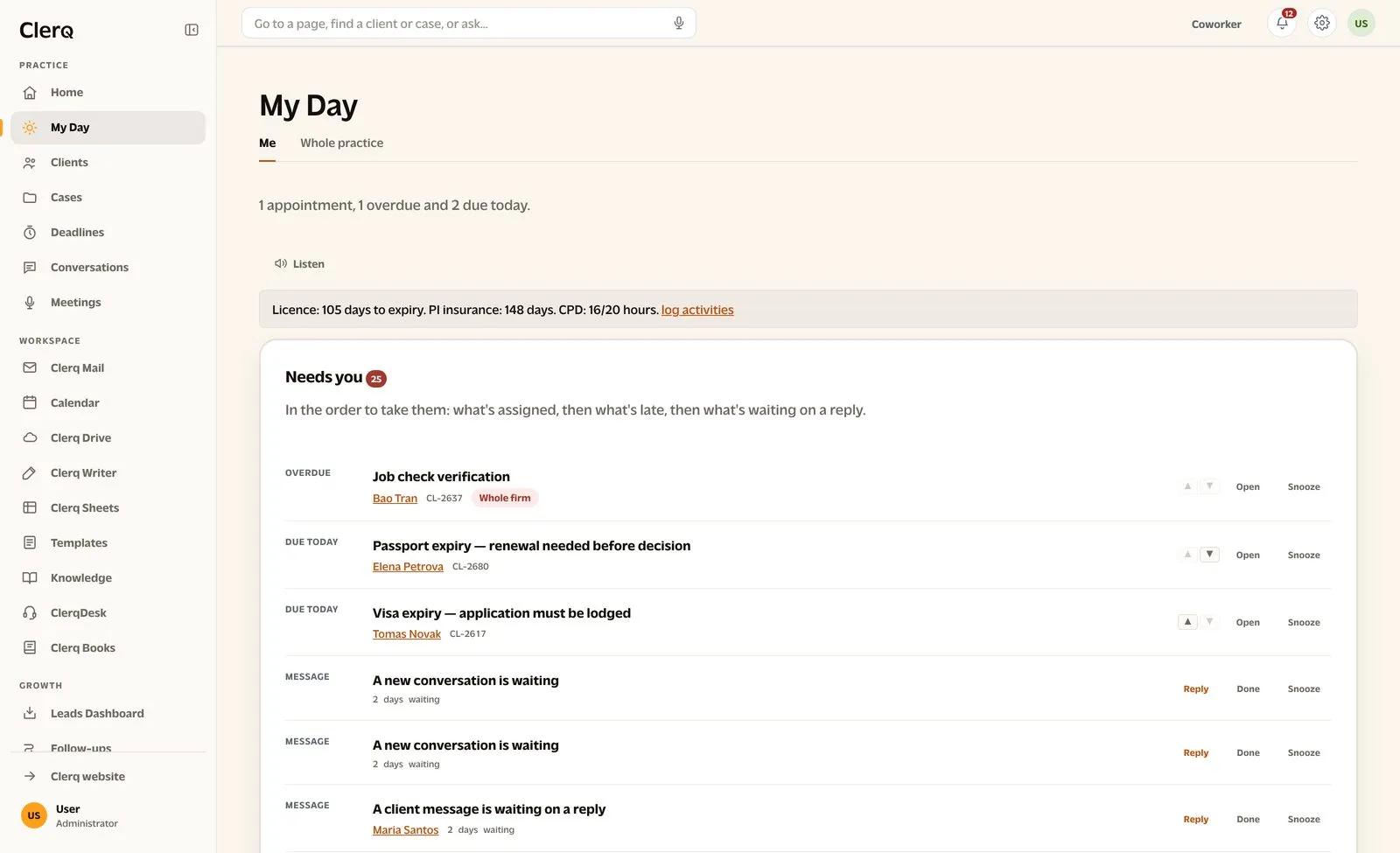1400x853 pixels.
Task: Open the settings gear icon
Action: pyautogui.click(x=1322, y=24)
